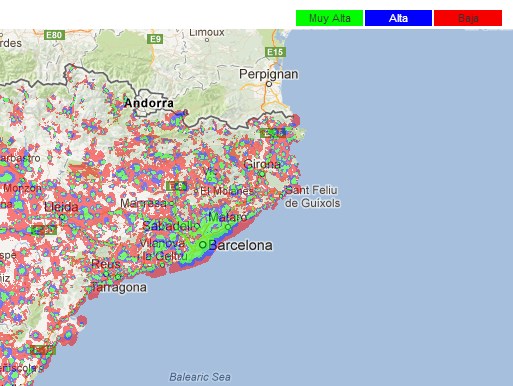Click the Balearic Sea label

pos(200,377)
